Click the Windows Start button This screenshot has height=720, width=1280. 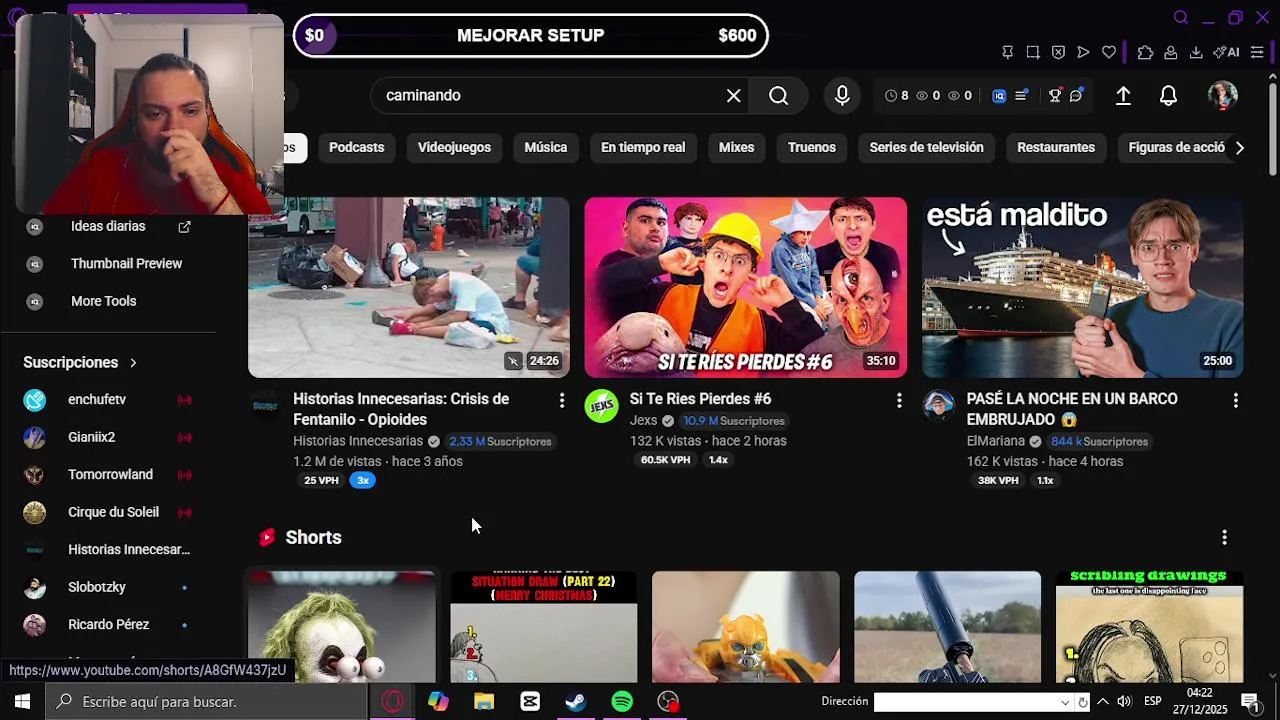(22, 702)
